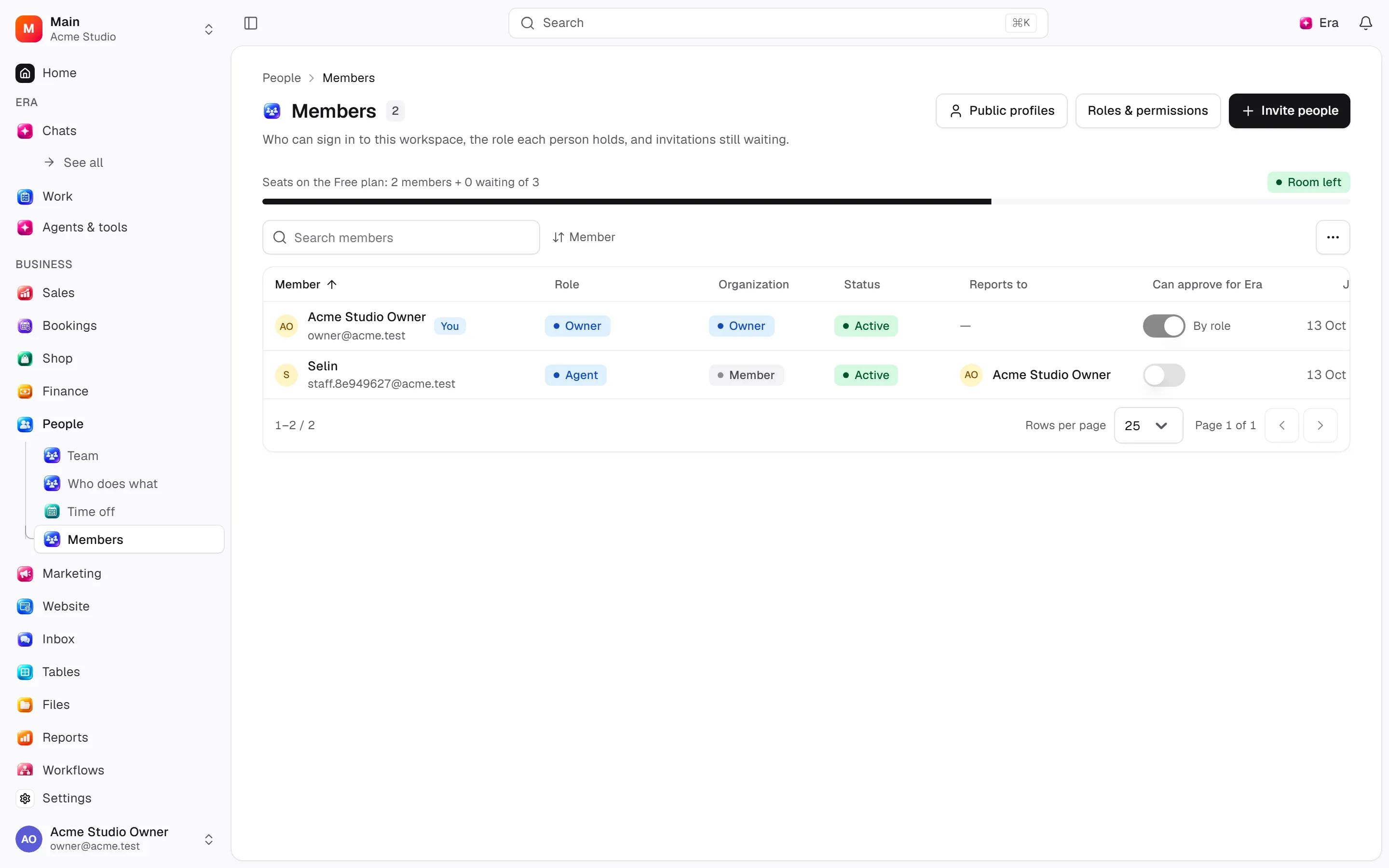Viewport: 1389px width, 868px height.
Task: Open Rows per page dropdown
Action: [1148, 425]
